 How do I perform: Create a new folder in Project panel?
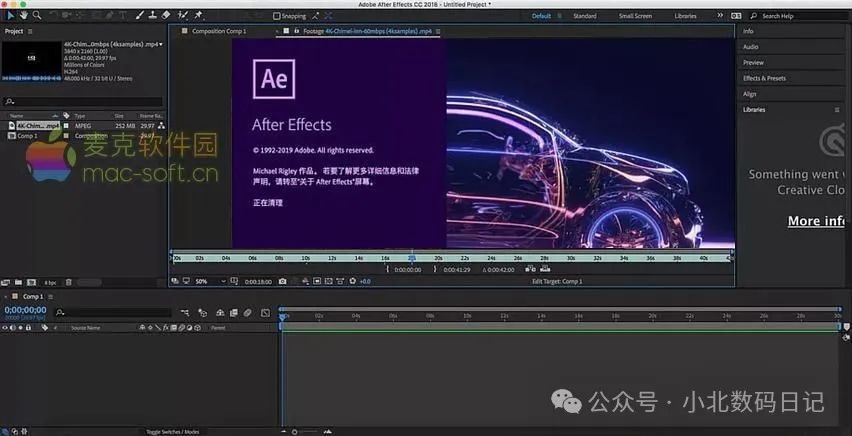[x=18, y=282]
